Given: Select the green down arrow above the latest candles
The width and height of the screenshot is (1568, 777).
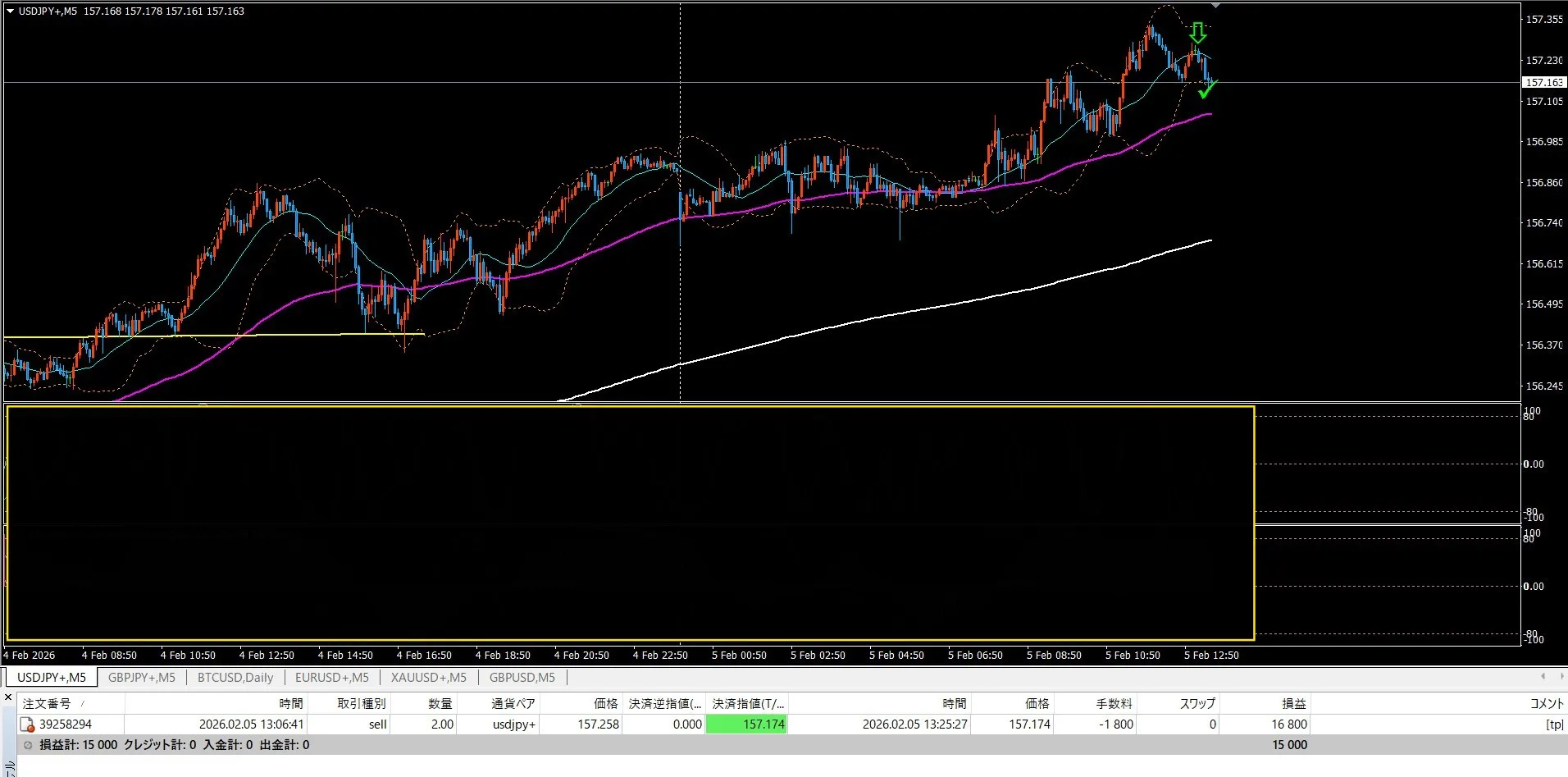Looking at the screenshot, I should pyautogui.click(x=1198, y=33).
